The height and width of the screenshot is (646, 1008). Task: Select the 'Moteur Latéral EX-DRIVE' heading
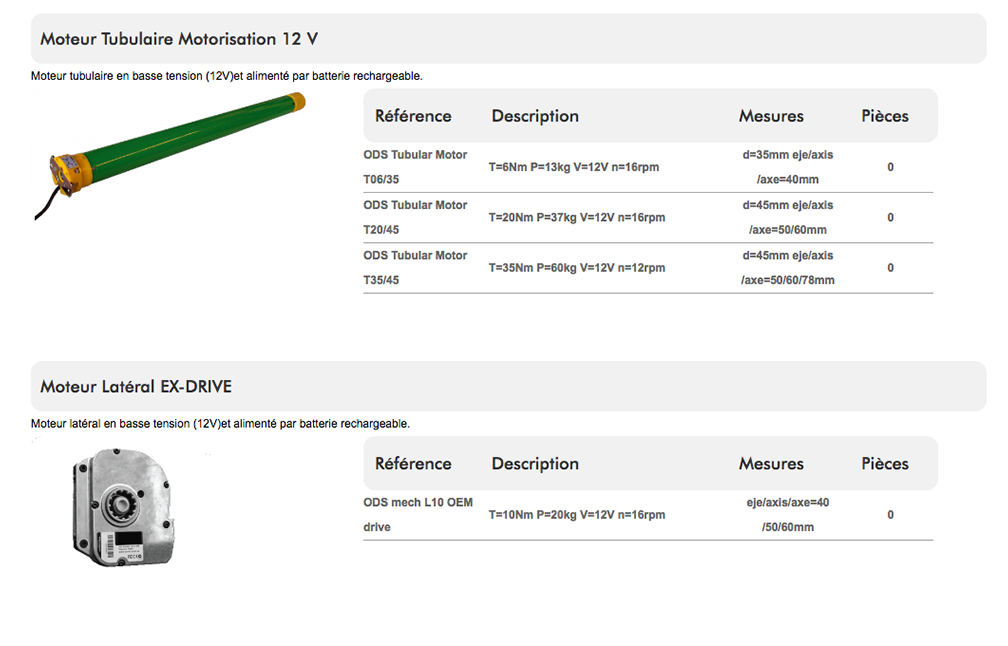pos(136,386)
